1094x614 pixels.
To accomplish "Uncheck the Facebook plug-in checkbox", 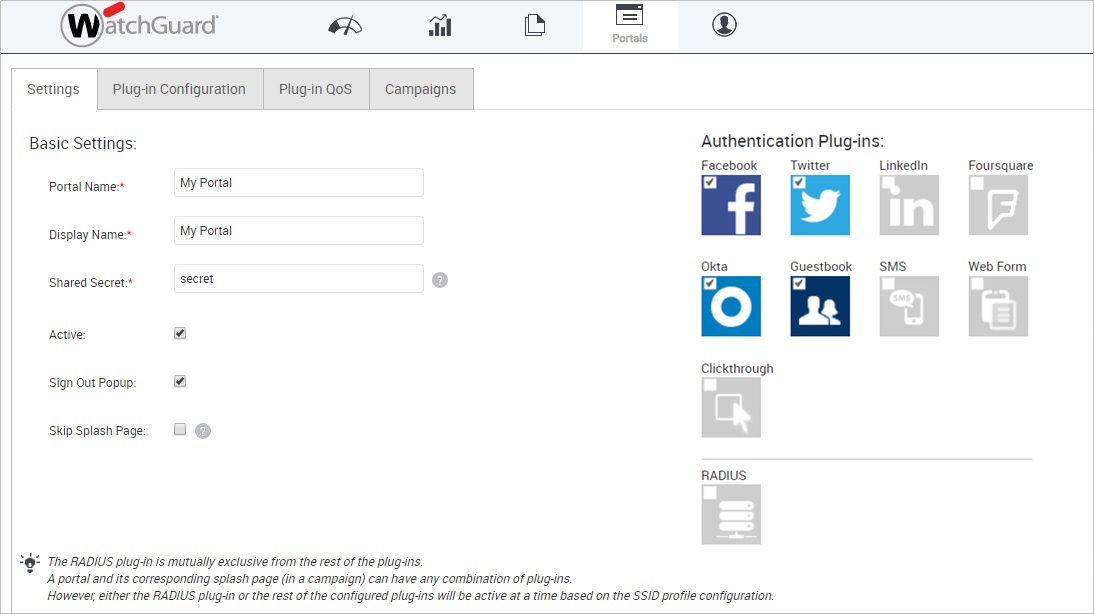I will 711,182.
